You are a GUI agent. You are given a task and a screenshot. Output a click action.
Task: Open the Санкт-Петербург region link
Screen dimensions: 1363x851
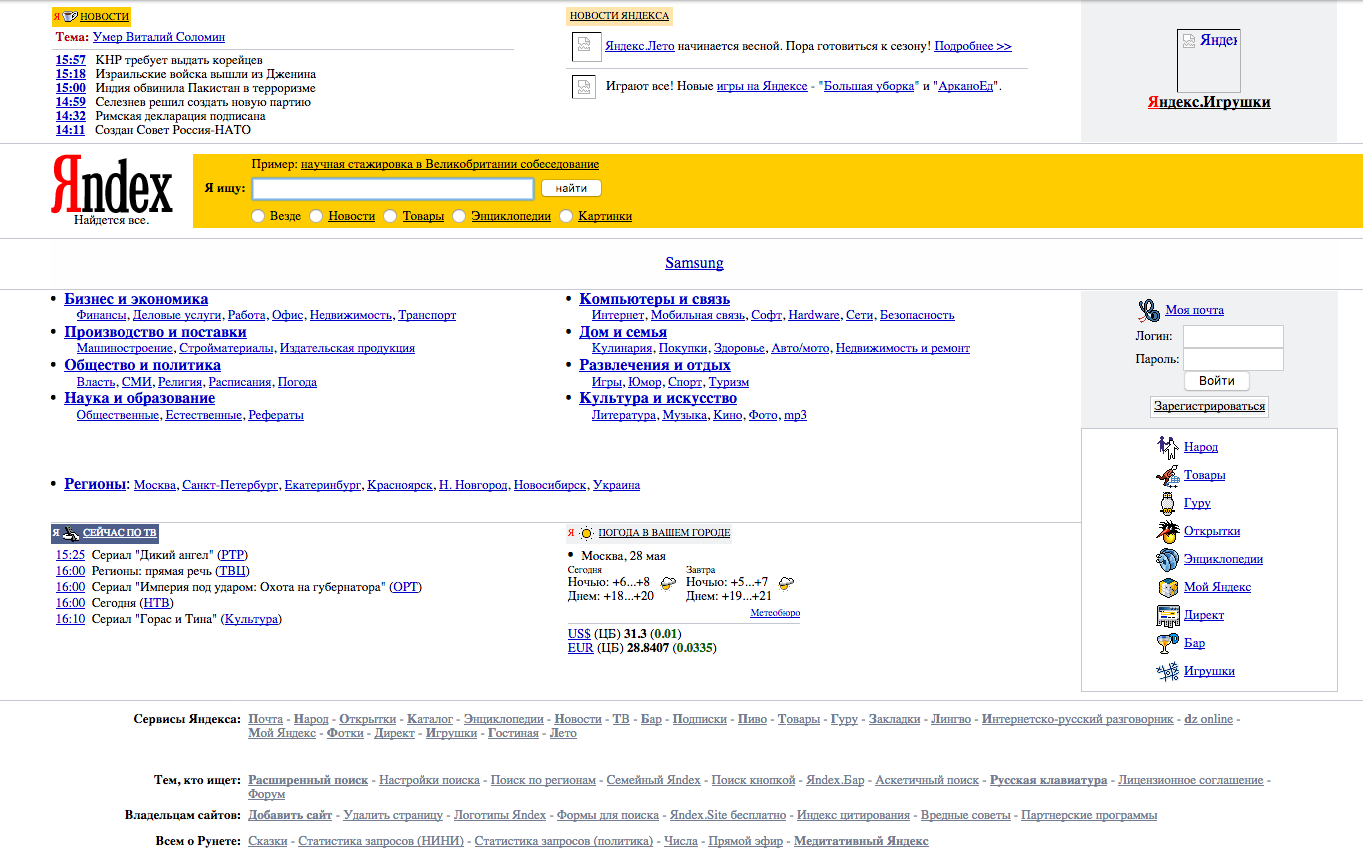click(x=230, y=485)
